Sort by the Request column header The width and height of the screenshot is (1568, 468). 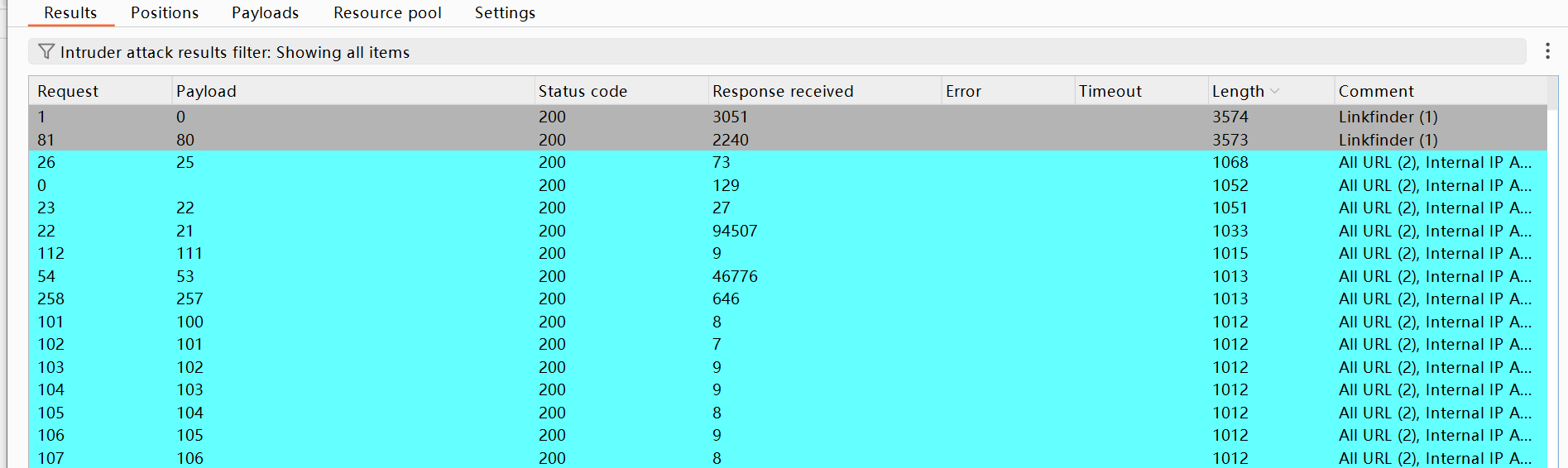tap(100, 91)
